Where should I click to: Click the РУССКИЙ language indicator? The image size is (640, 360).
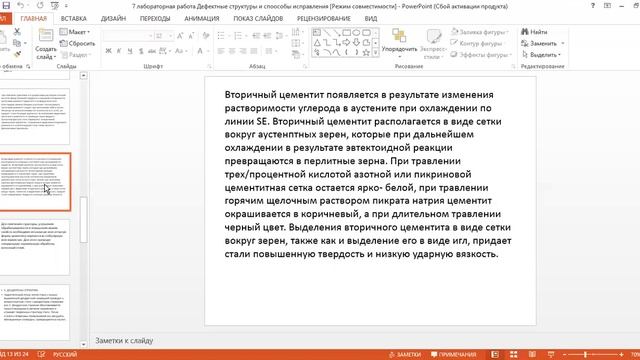coord(65,354)
